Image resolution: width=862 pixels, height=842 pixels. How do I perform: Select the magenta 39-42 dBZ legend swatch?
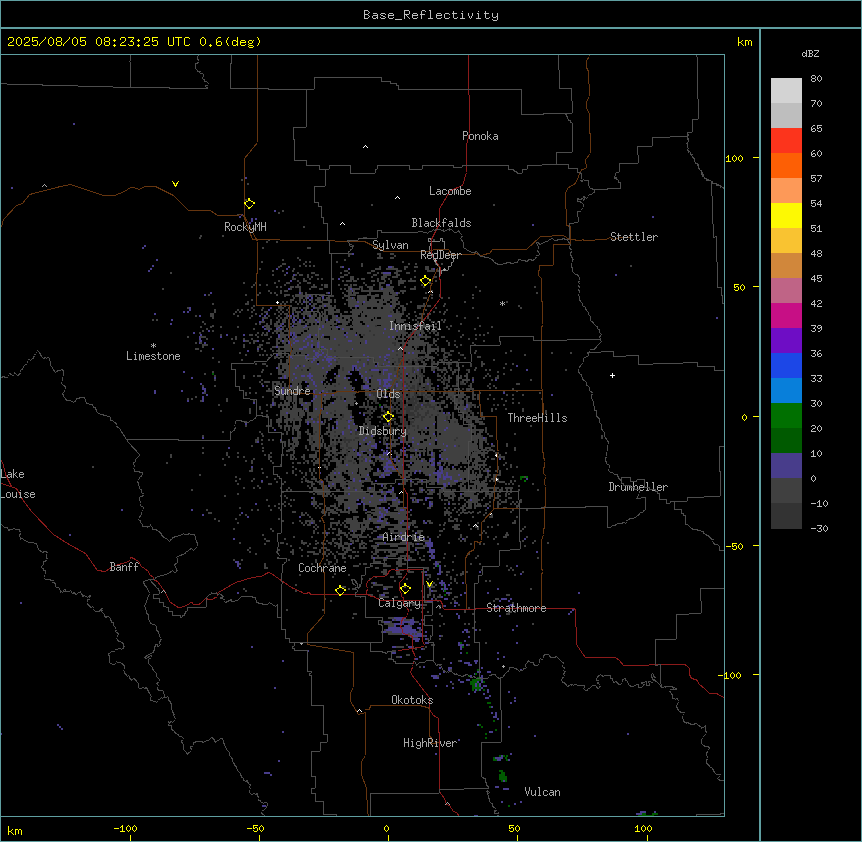(786, 315)
